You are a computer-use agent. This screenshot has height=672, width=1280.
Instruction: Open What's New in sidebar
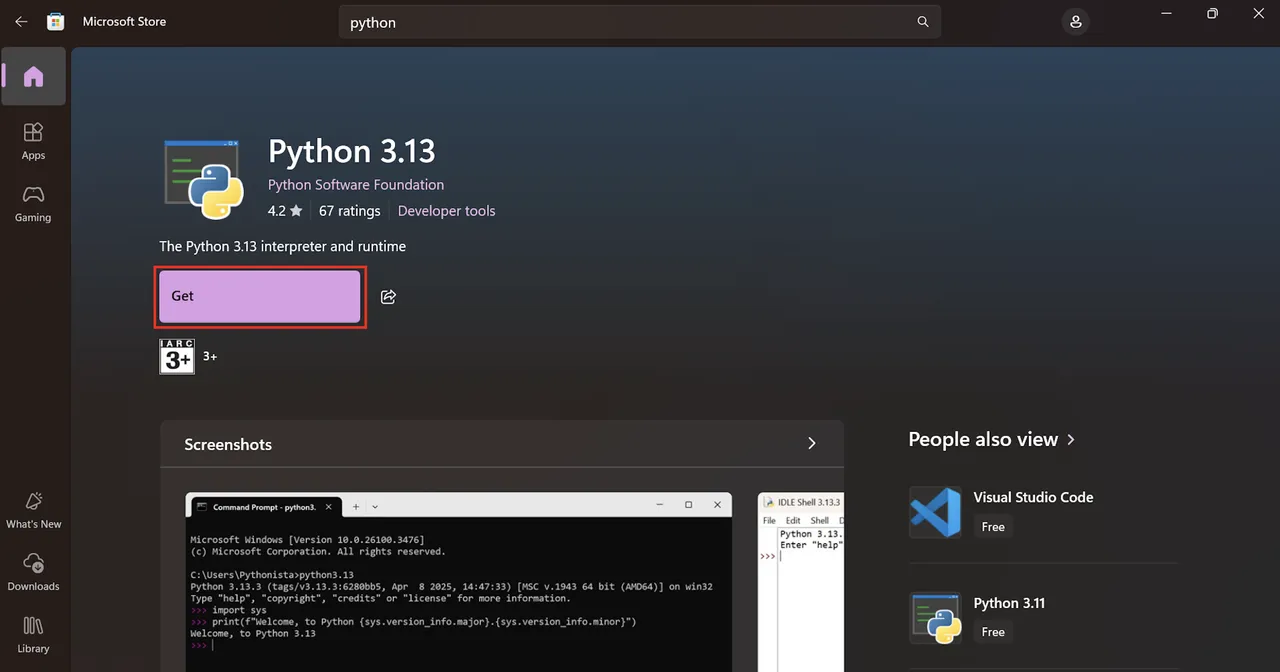click(33, 510)
